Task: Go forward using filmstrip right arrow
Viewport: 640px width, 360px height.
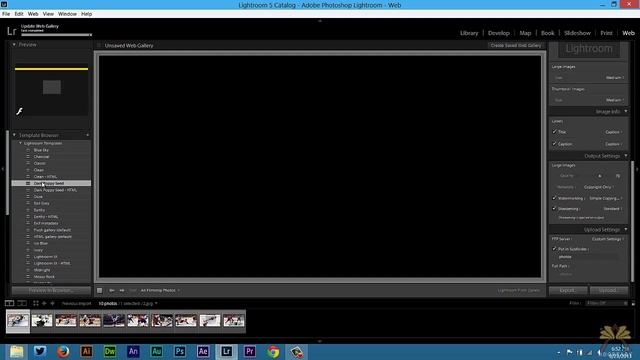Action: click(52, 303)
